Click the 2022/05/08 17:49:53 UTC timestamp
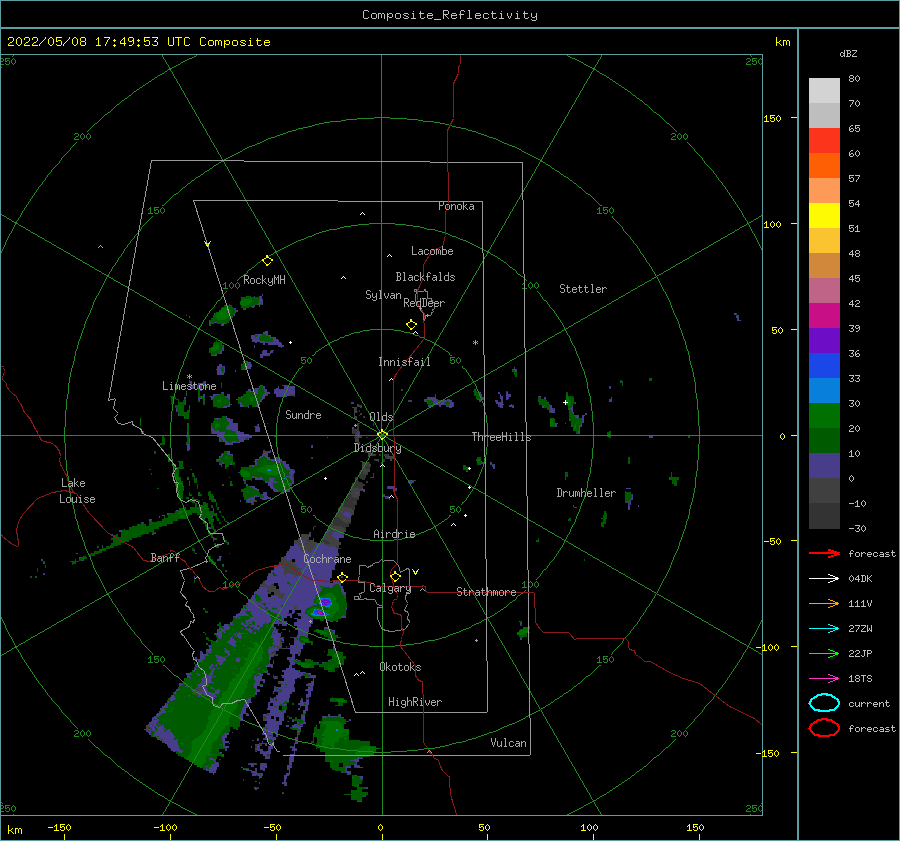 pos(138,42)
